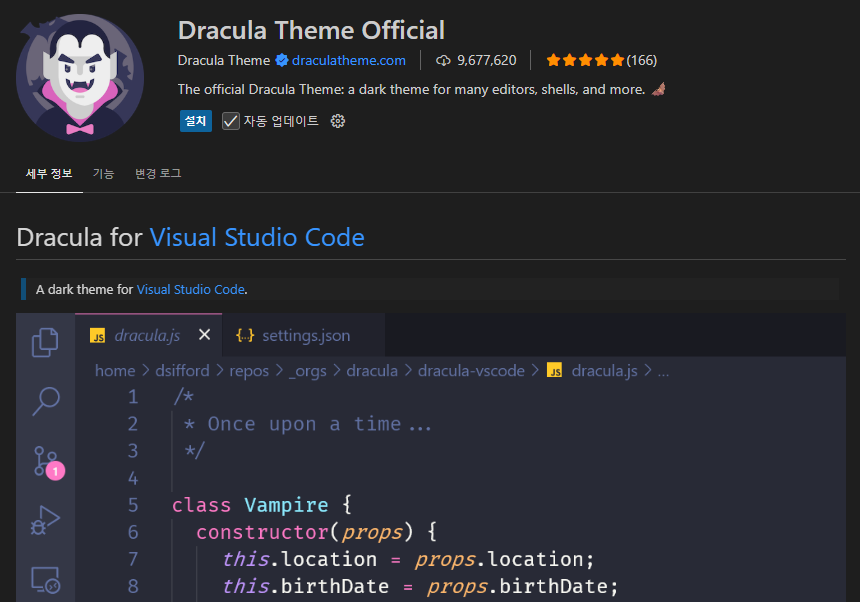The image size is (860, 602).
Task: Click the 설치 install button
Action: pyautogui.click(x=196, y=121)
